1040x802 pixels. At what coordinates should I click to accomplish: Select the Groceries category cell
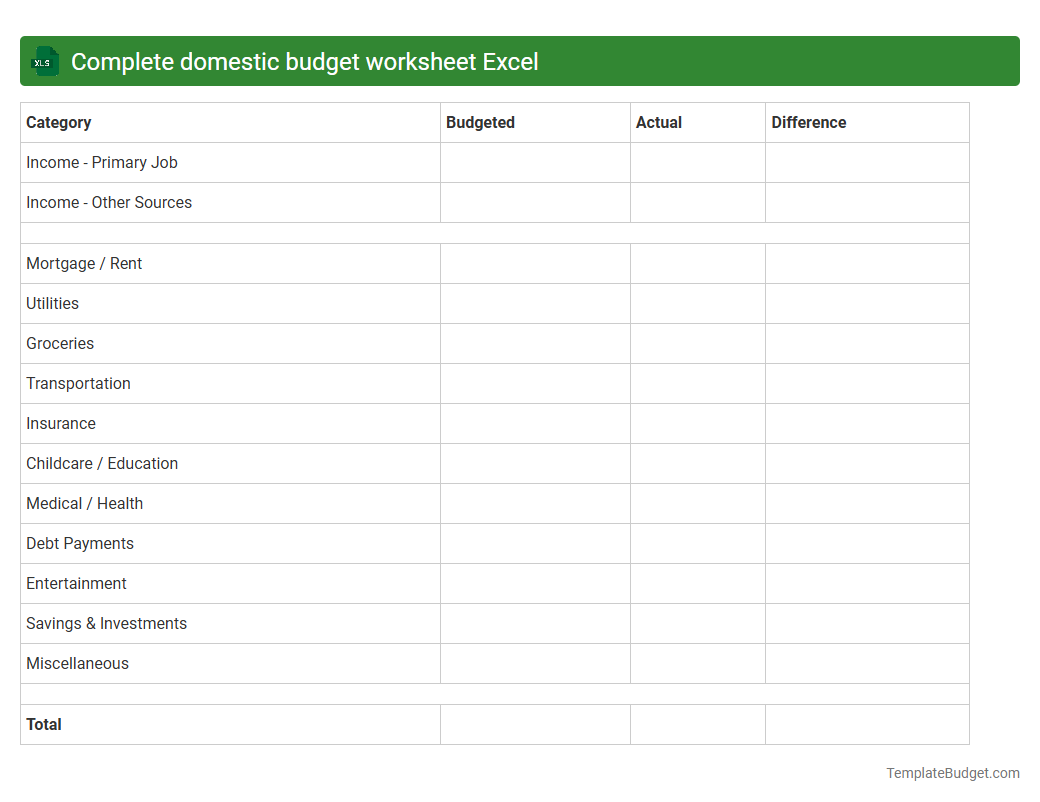point(60,343)
